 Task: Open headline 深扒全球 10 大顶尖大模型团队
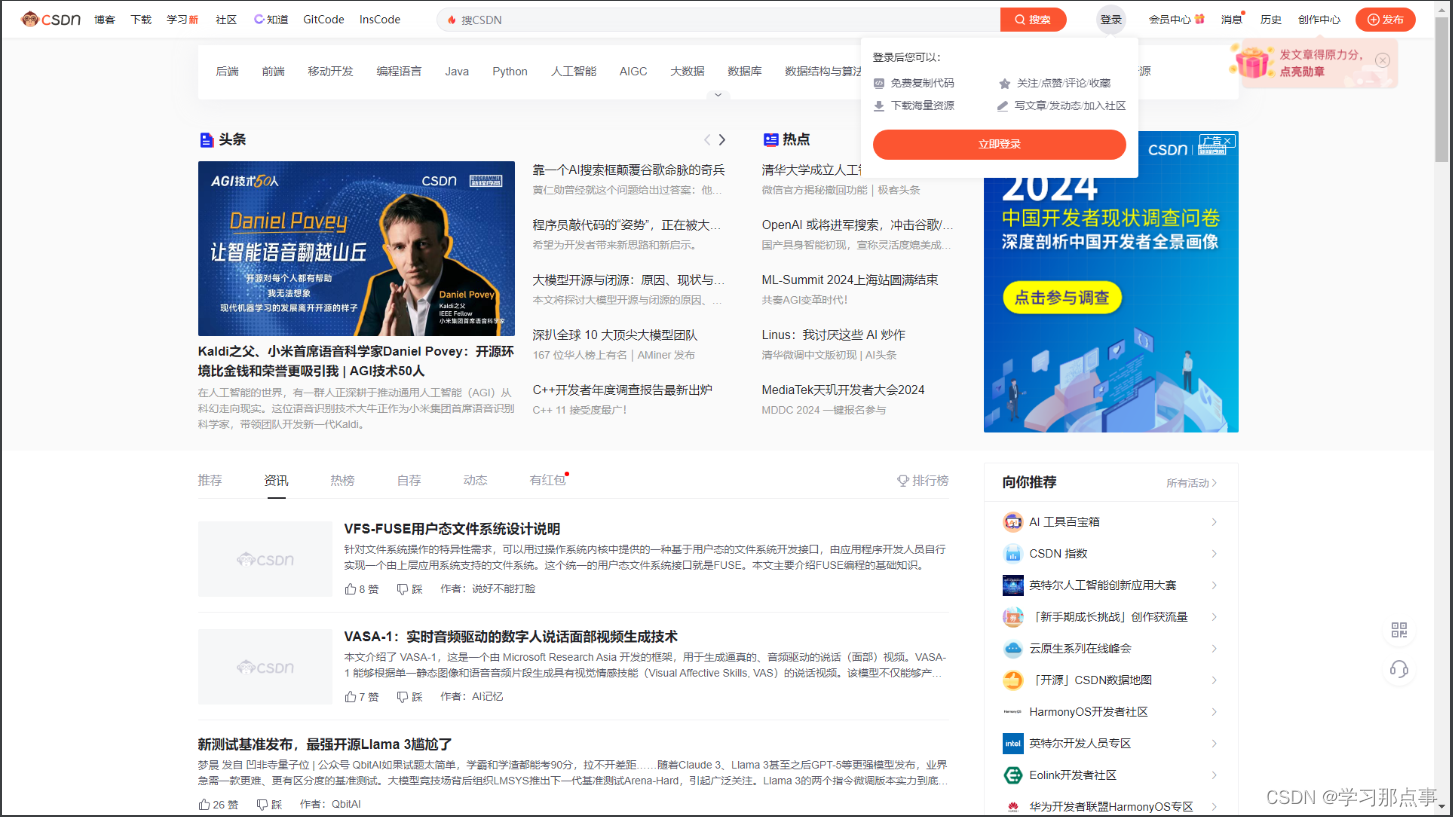615,335
